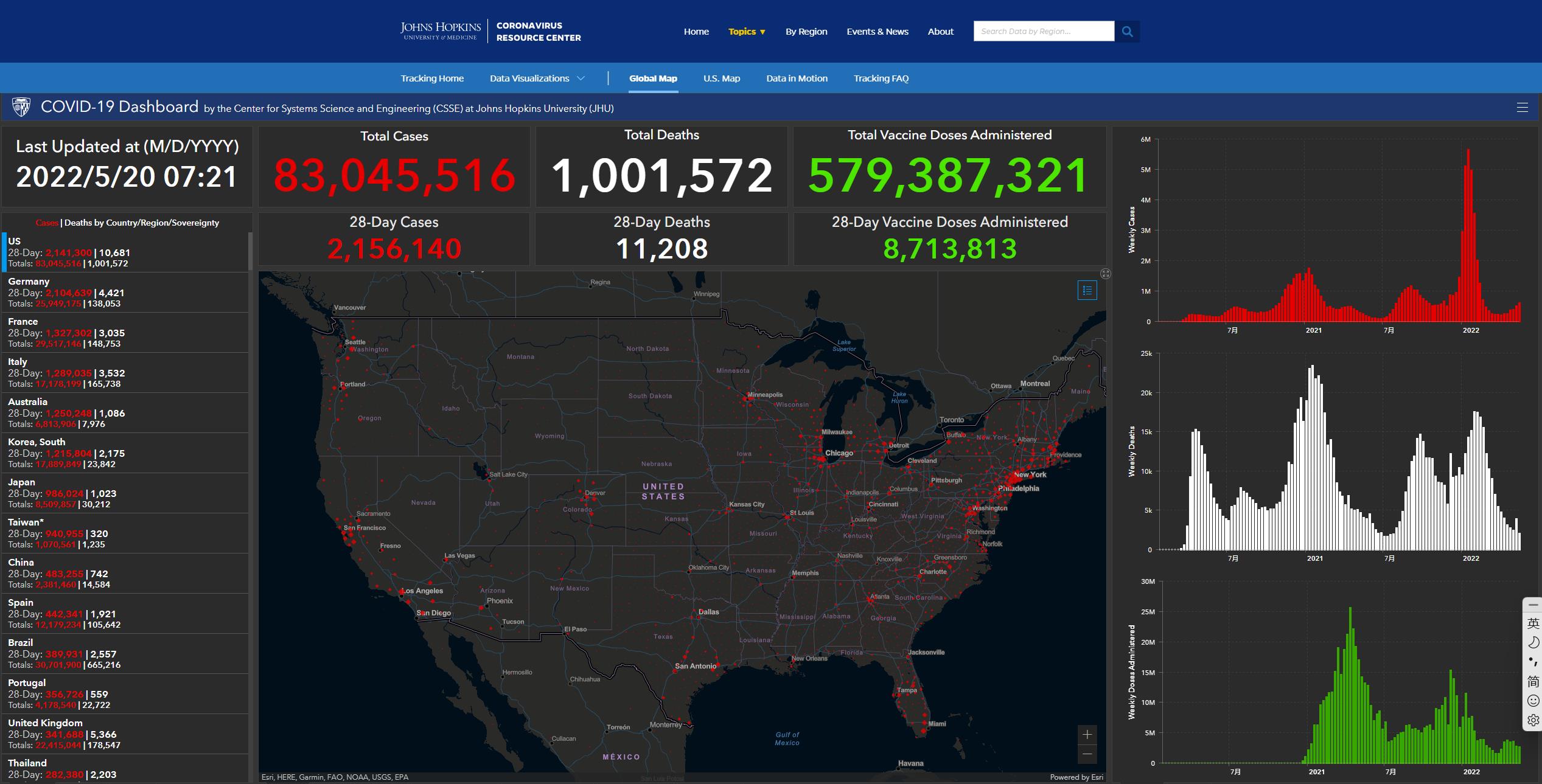Open the dashboard hamburger menu
Viewport: 1542px width, 784px height.
coord(1522,108)
